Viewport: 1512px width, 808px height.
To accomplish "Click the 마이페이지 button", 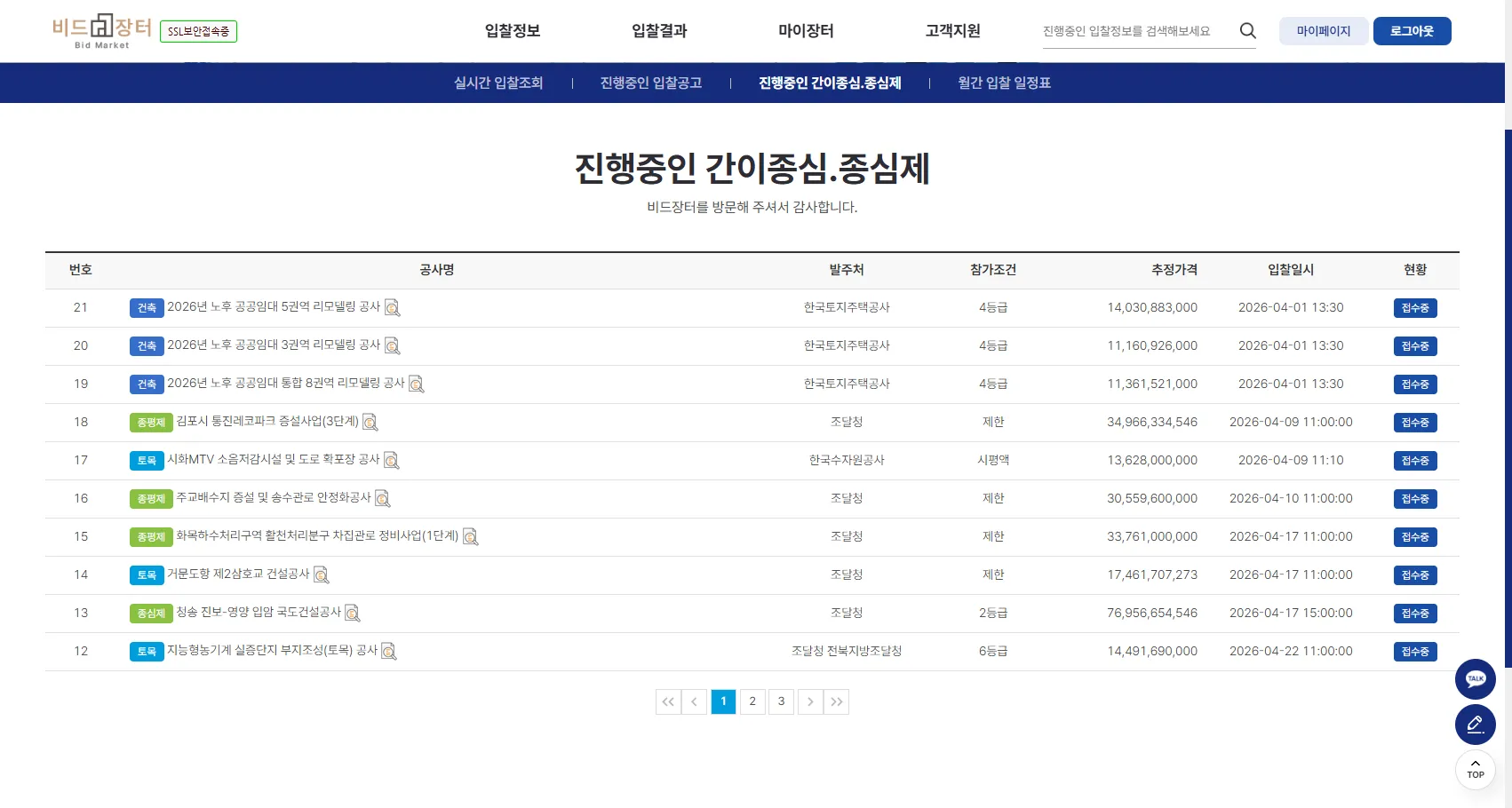I will (1324, 31).
